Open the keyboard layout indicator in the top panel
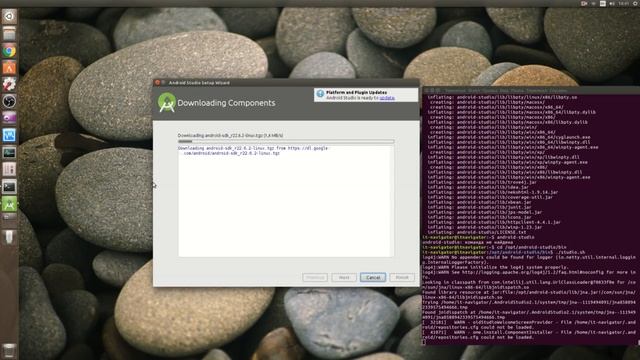The width and height of the screenshot is (640, 360). coord(602,3)
